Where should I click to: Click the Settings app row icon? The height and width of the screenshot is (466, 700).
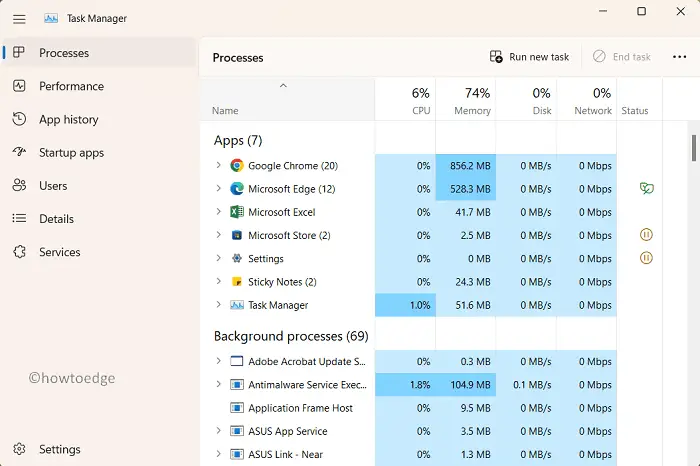pos(237,258)
